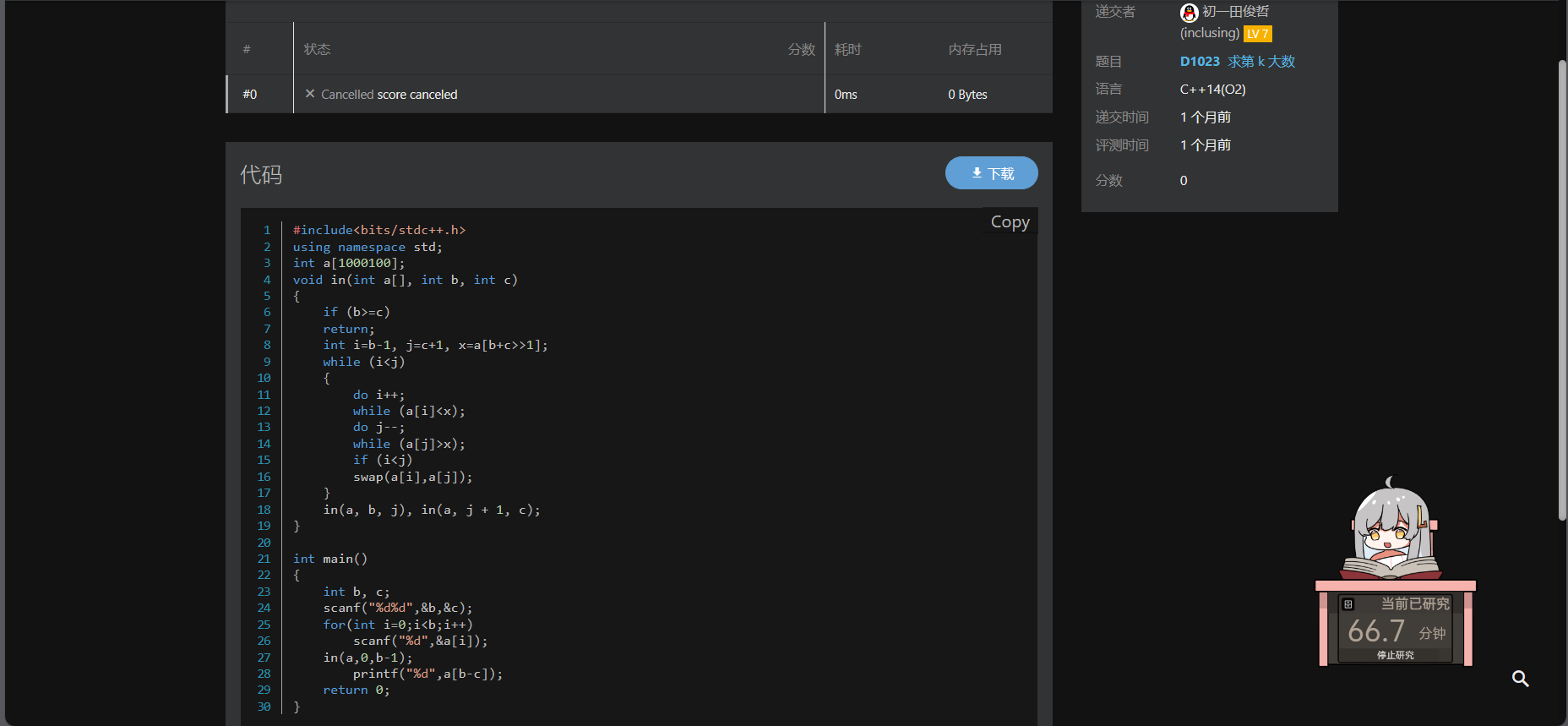Viewport: 1568px width, 726px height.
Task: Click the score value 0 in sidebar
Action: pyautogui.click(x=1184, y=181)
